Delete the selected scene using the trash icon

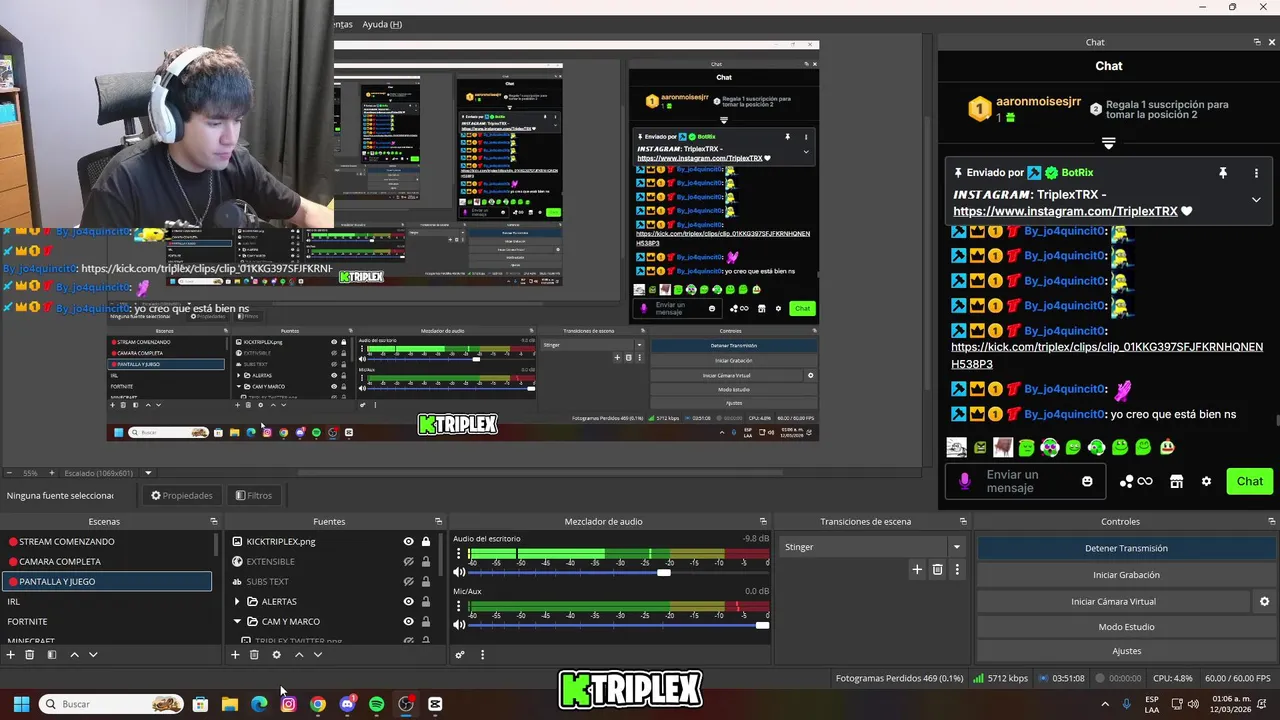coord(30,655)
